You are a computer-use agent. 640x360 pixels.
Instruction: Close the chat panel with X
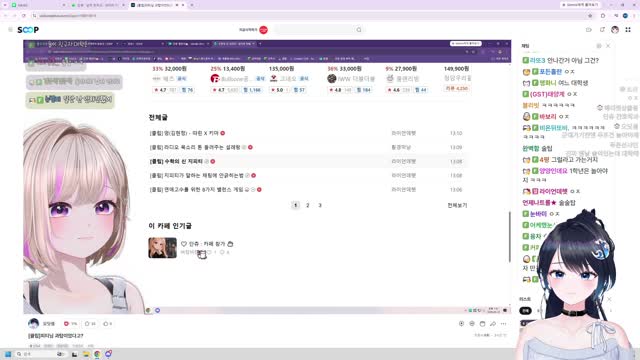608,46
